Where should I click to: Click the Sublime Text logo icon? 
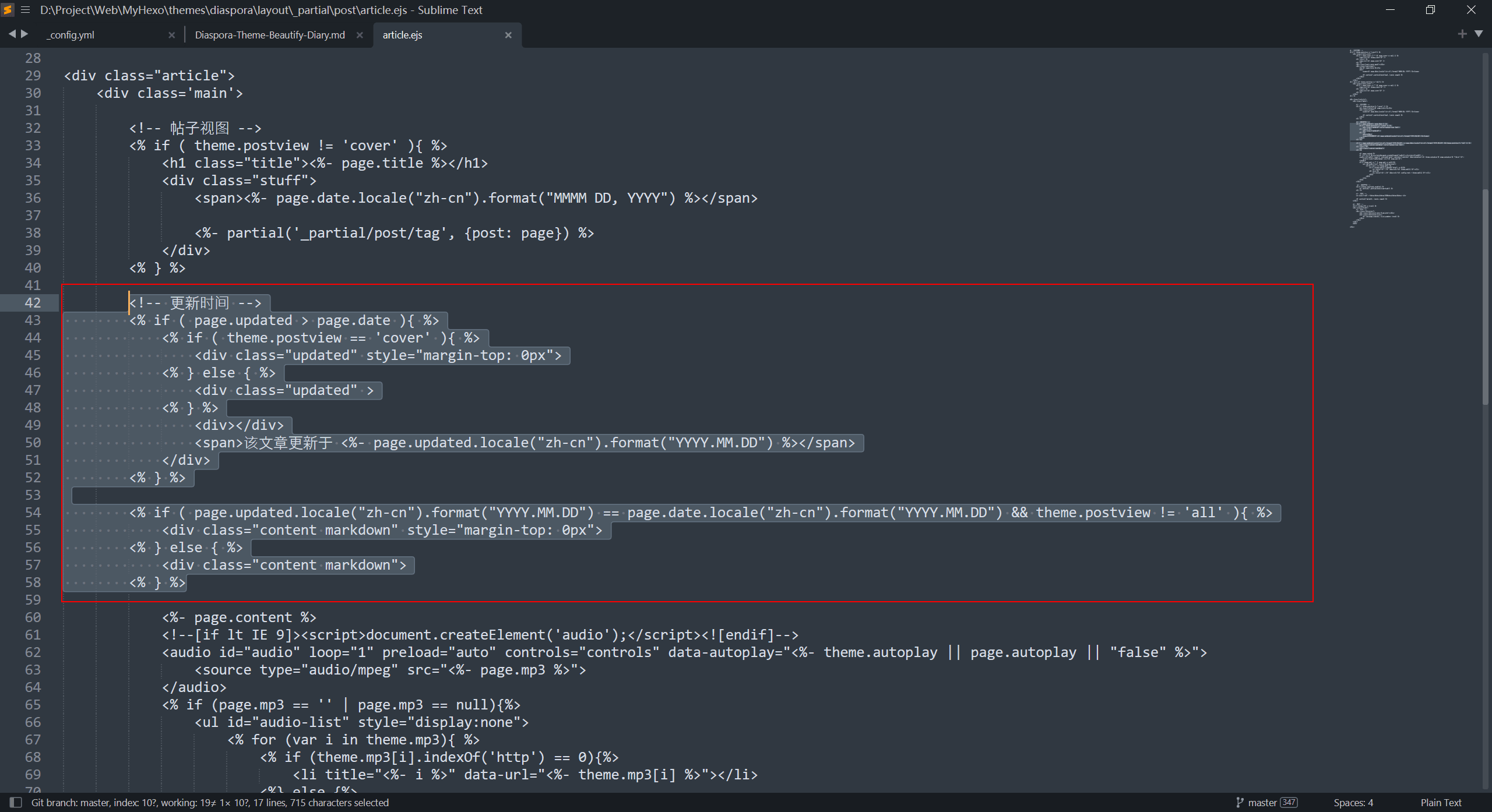tap(8, 10)
